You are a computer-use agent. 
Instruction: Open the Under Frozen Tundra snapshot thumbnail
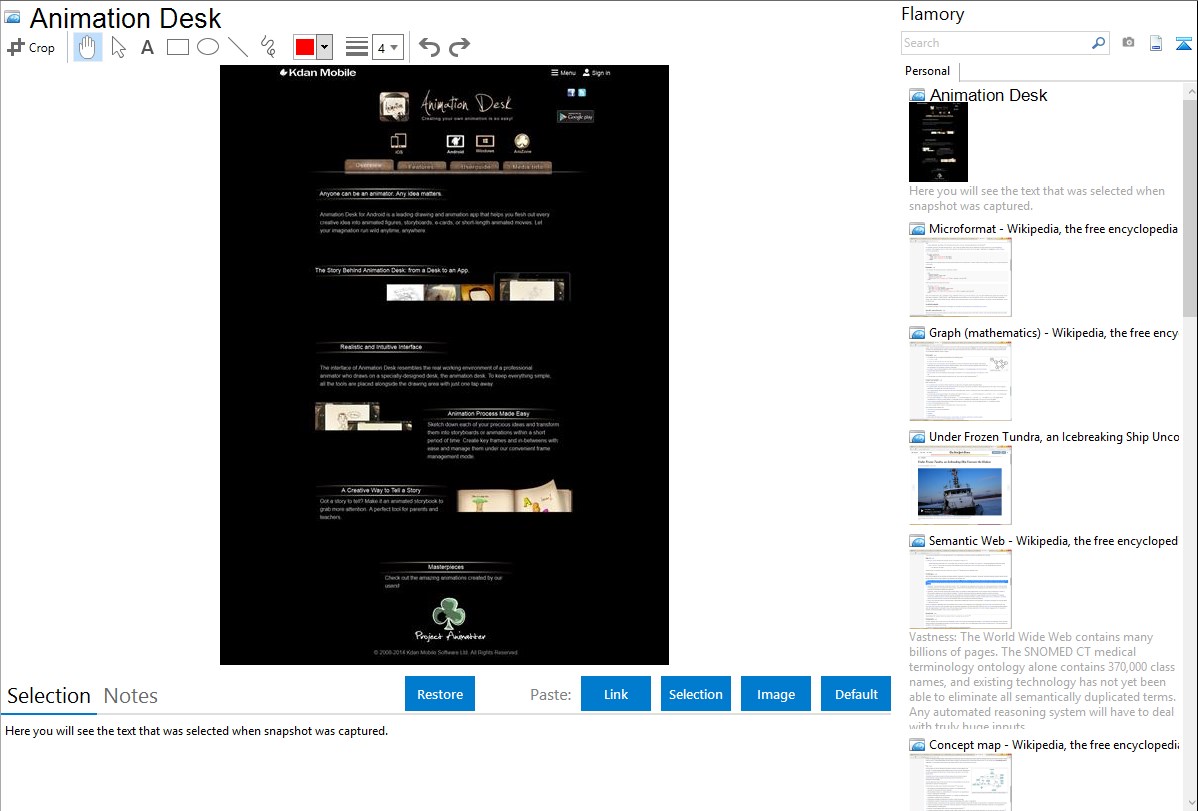click(960, 485)
